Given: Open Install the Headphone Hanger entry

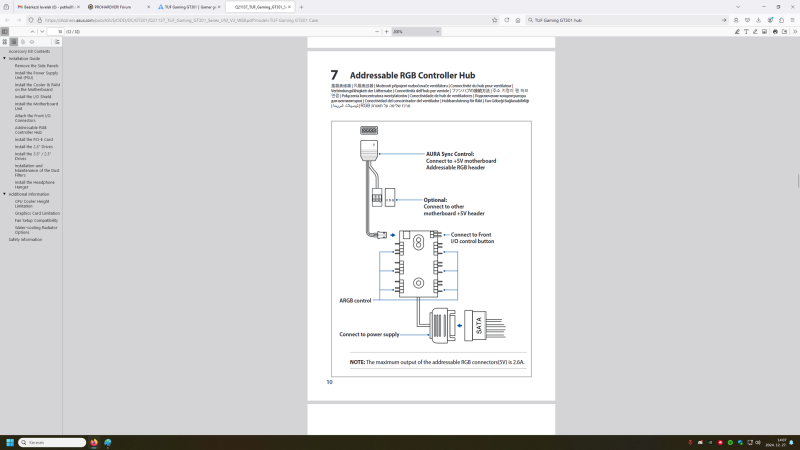Looking at the screenshot, I should [x=35, y=185].
